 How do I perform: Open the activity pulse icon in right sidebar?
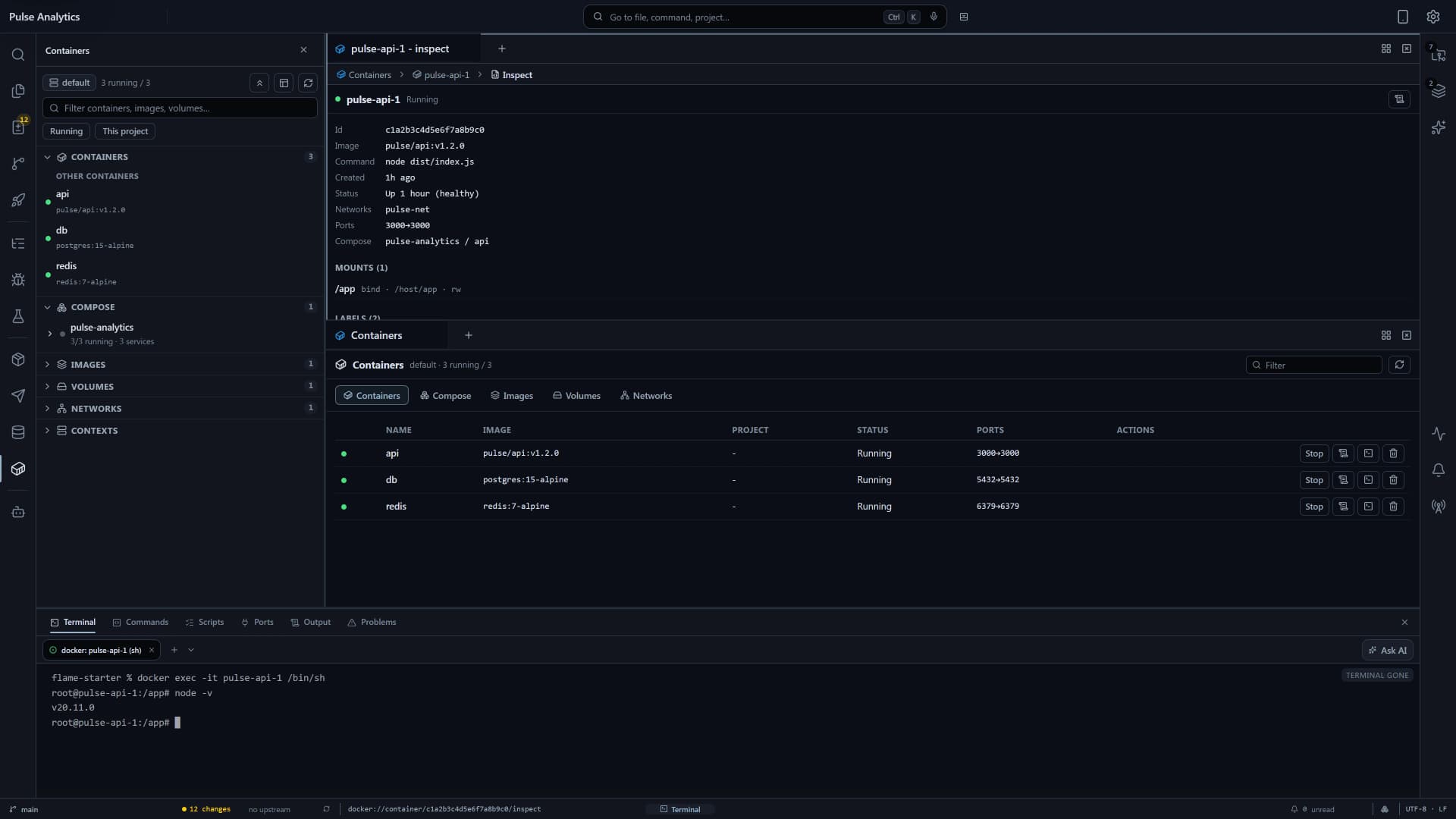pos(1439,434)
